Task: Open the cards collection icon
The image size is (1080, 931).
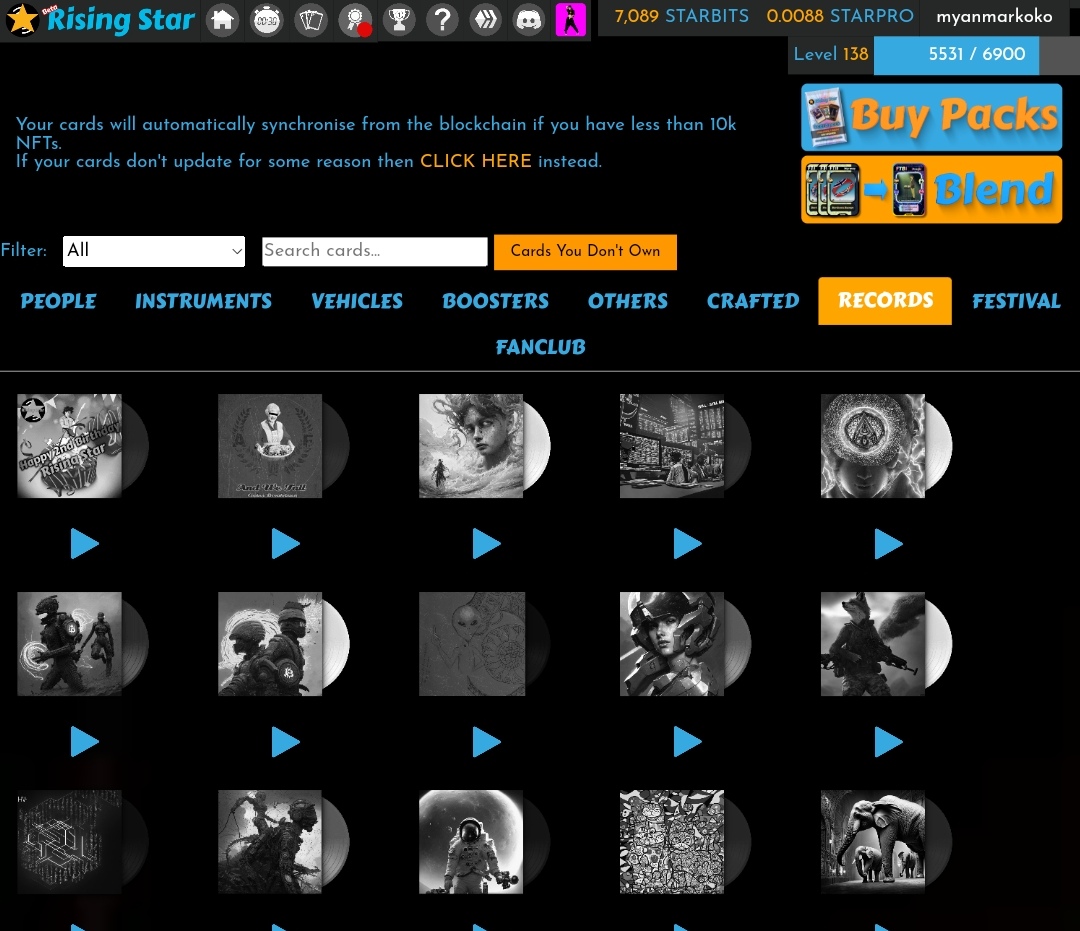Action: tap(311, 20)
